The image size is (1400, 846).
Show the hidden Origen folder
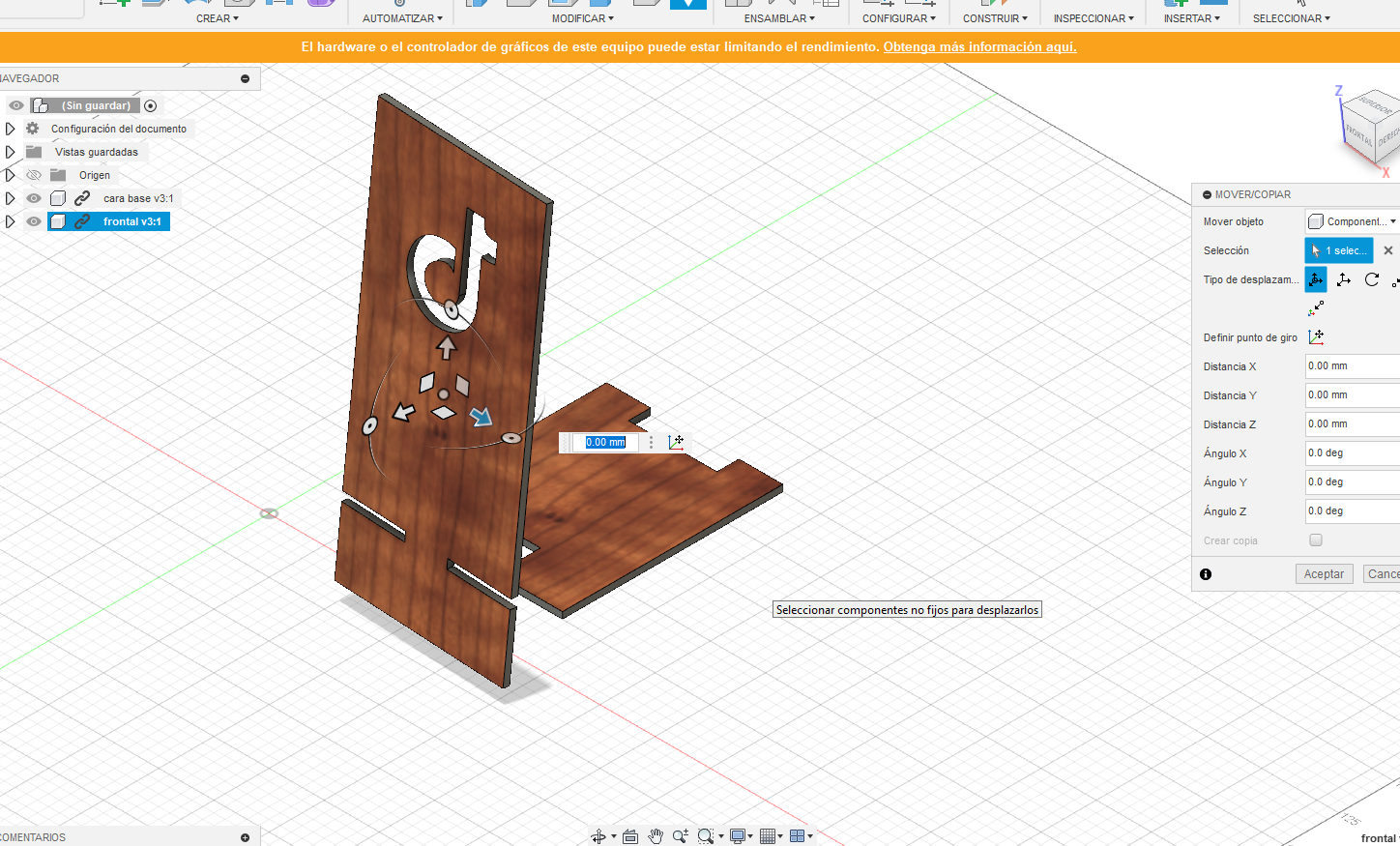(x=34, y=175)
